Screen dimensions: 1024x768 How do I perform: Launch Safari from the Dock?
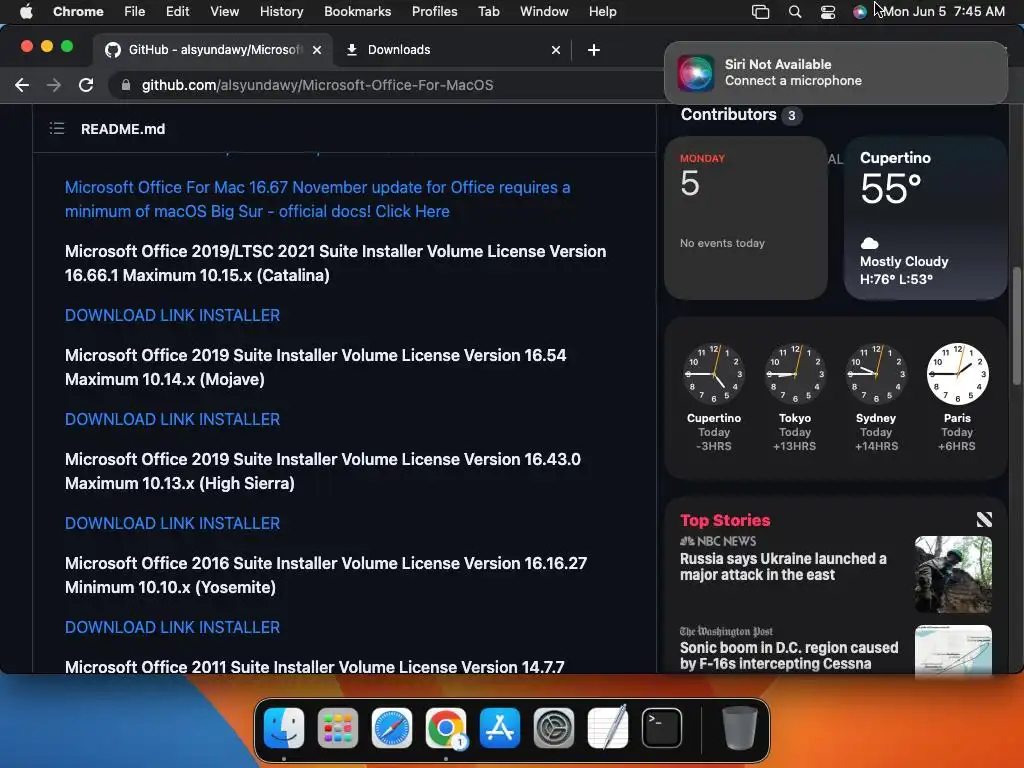[x=392, y=728]
